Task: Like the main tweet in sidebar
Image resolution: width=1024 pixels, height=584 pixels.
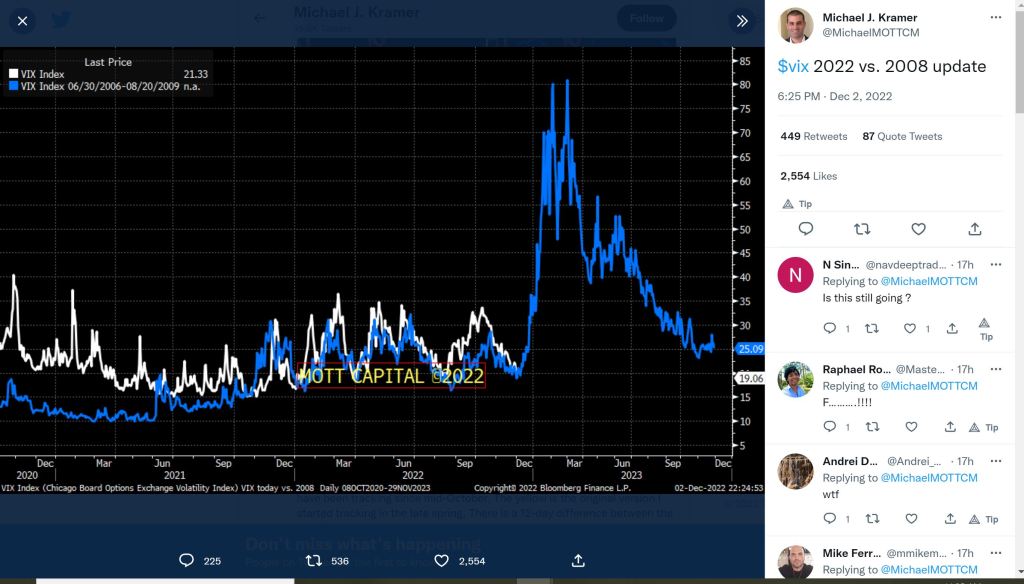Action: point(918,229)
